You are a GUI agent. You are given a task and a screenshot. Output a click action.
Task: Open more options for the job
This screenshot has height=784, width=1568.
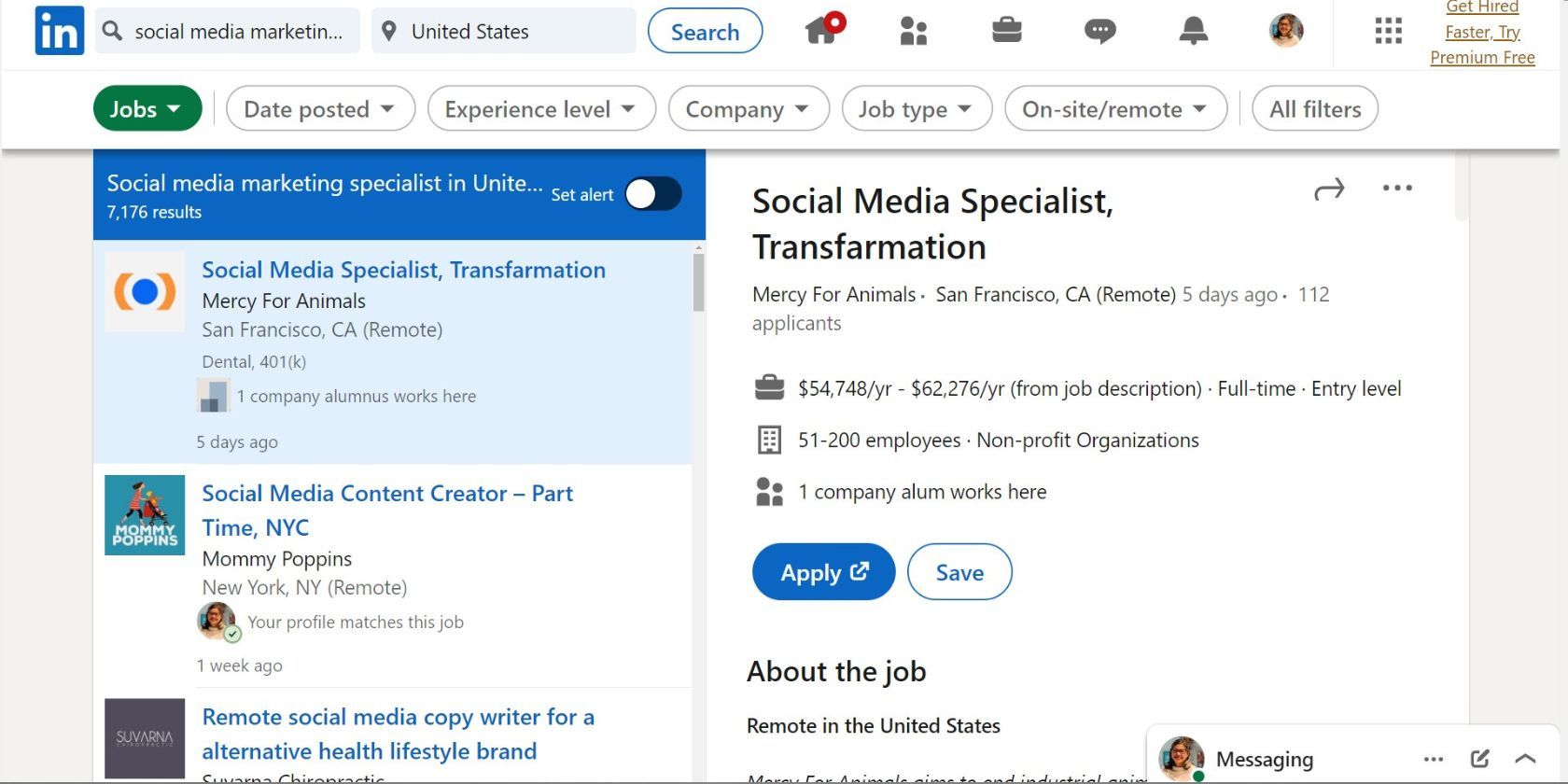(x=1397, y=188)
